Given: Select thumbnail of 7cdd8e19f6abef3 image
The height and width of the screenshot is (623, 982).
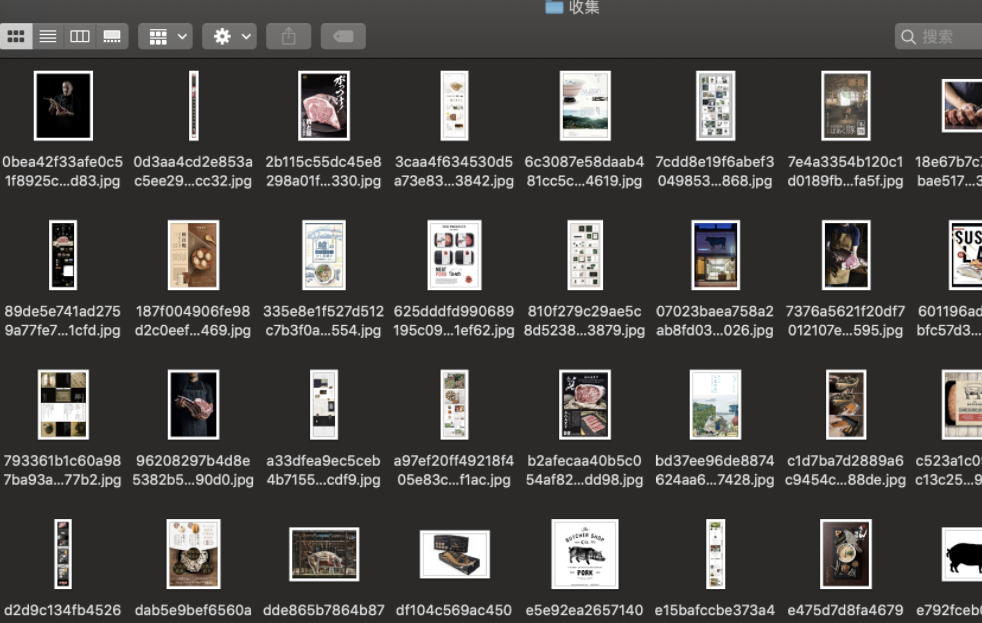Looking at the screenshot, I should point(715,105).
